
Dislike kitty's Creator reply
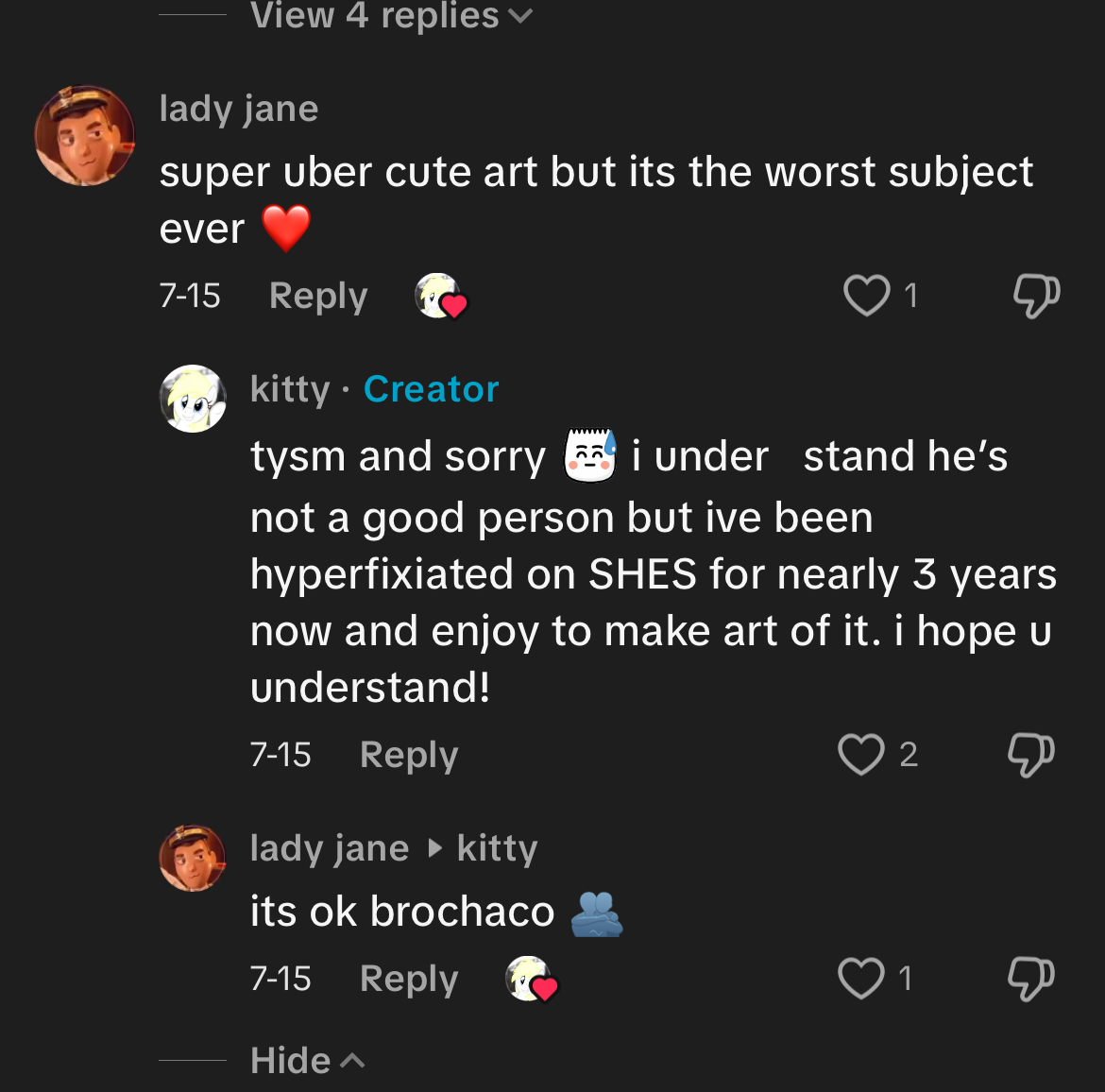tap(1030, 755)
